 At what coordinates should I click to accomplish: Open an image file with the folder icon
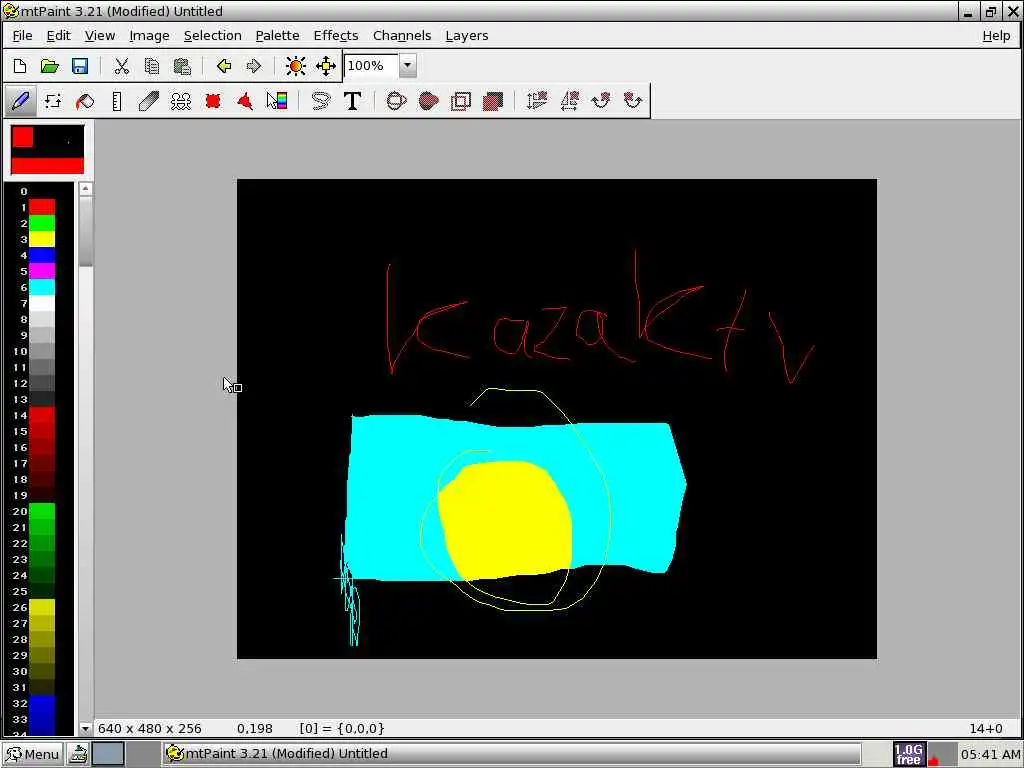(x=50, y=66)
